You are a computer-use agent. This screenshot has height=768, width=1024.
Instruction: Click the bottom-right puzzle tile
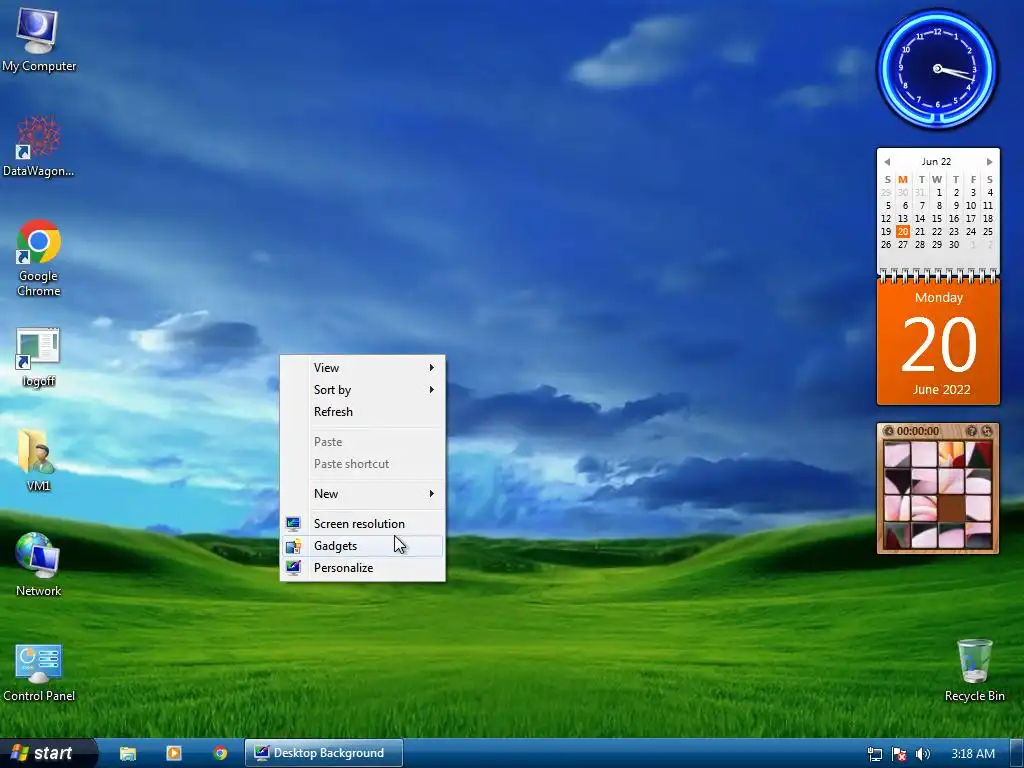(x=978, y=535)
